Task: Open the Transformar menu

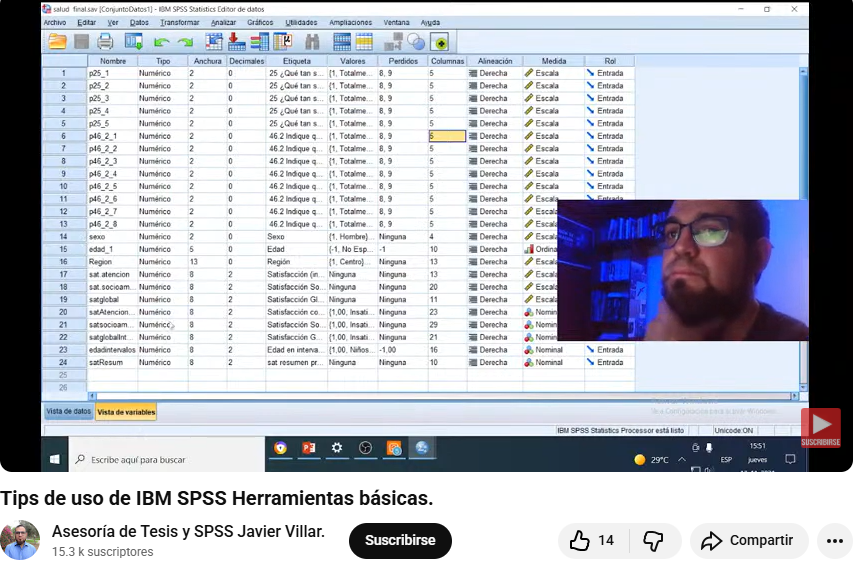Action: coord(179,22)
